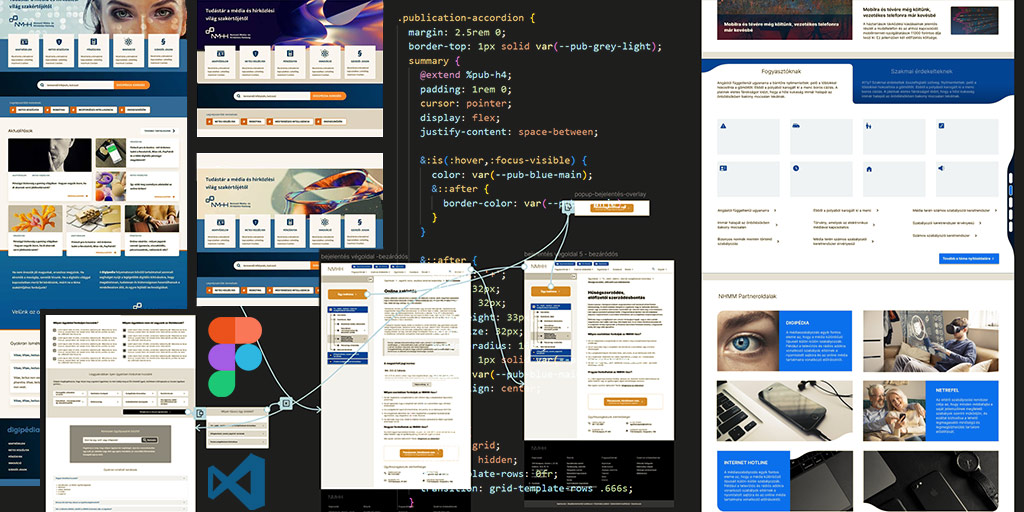Click the prototype connector node right of the Figma logo
The height and width of the screenshot is (512, 1024).
click(x=285, y=404)
